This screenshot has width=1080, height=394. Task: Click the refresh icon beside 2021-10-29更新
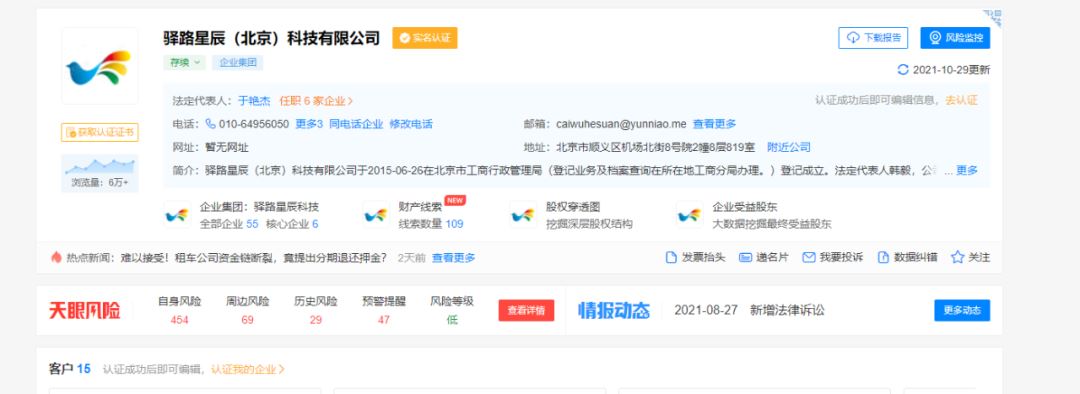point(903,70)
